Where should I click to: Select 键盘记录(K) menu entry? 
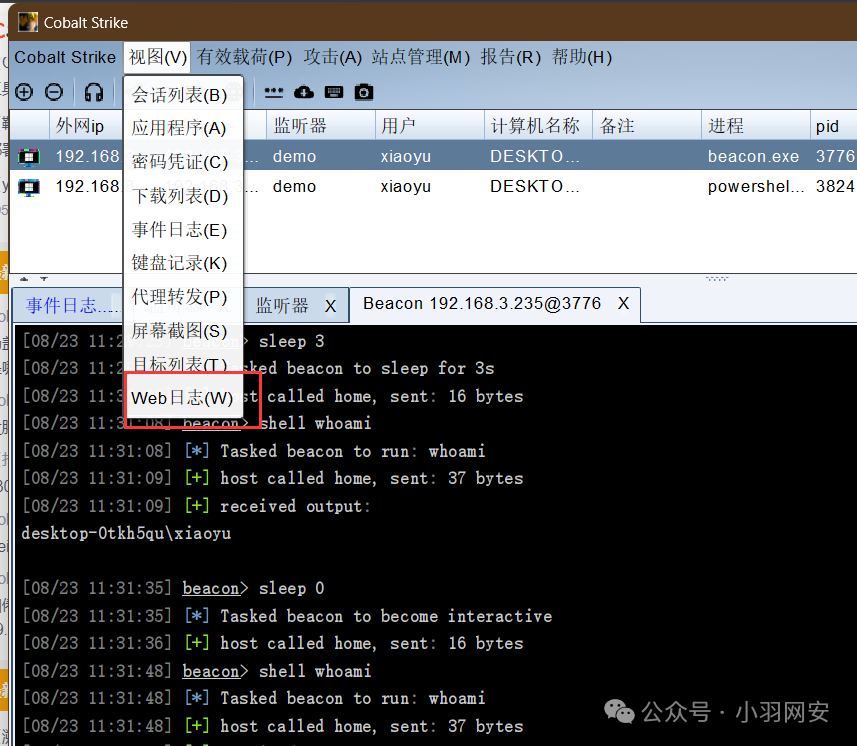point(184,263)
